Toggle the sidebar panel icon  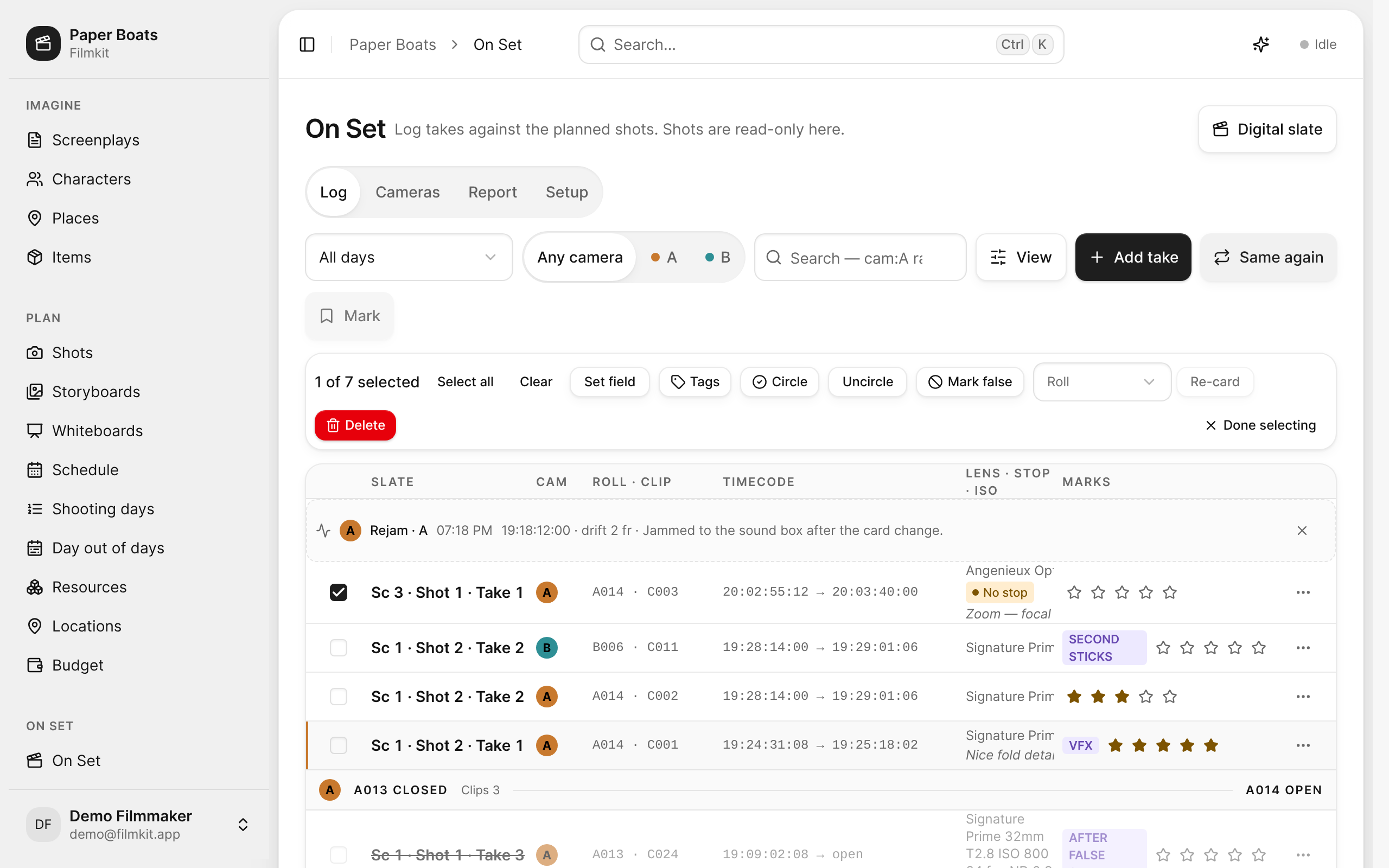[307, 44]
